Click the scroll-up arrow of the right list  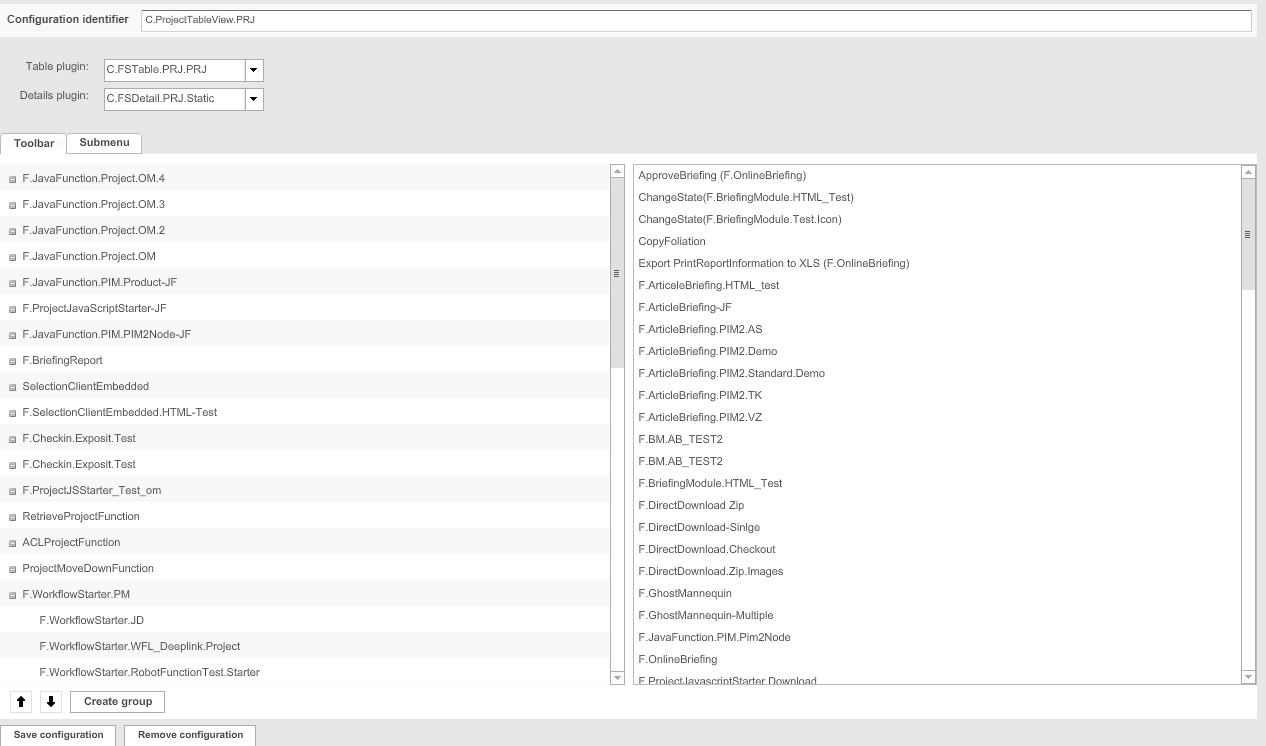[1248, 172]
